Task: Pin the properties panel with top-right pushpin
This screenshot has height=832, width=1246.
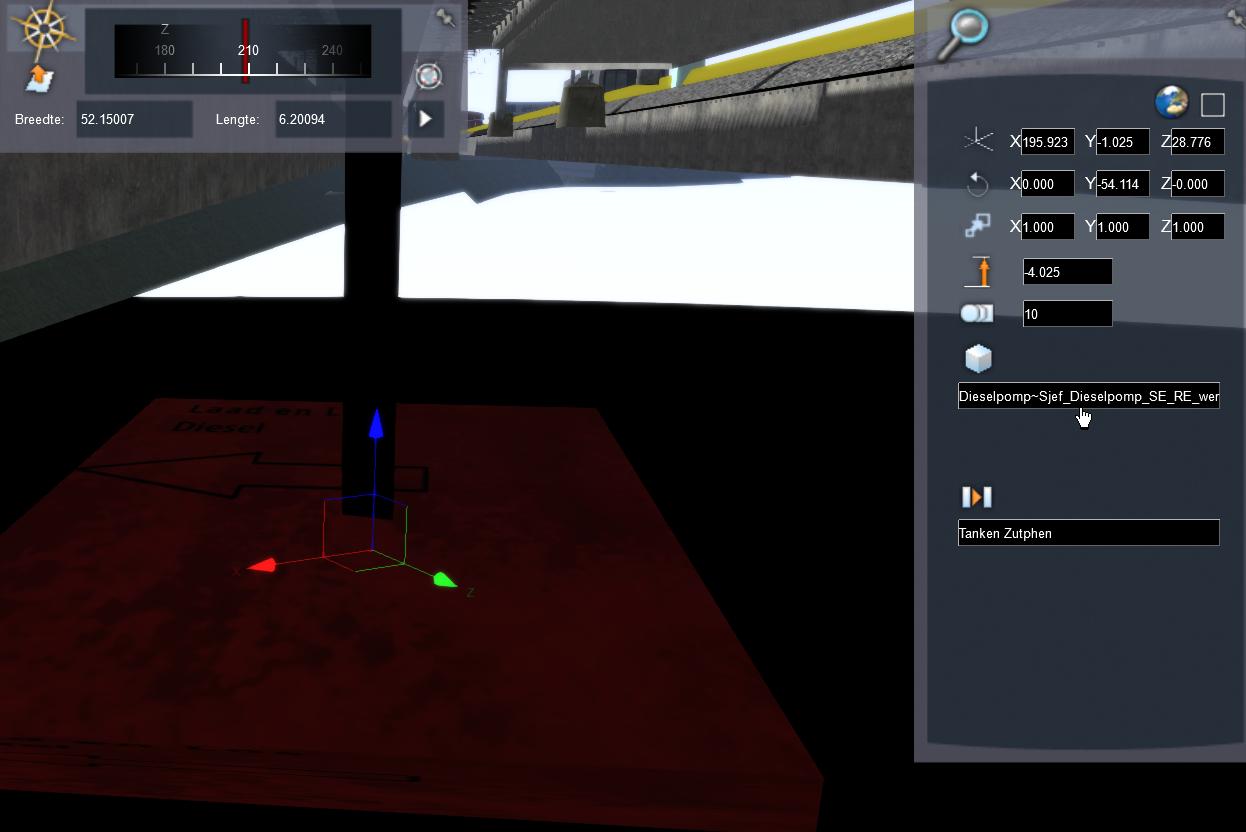Action: click(x=1236, y=14)
